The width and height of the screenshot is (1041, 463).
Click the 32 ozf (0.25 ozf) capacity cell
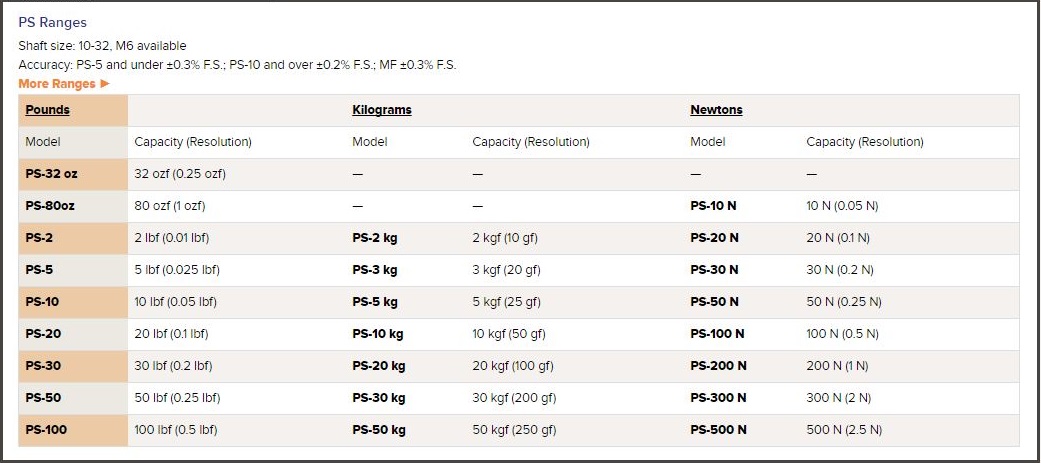click(180, 174)
